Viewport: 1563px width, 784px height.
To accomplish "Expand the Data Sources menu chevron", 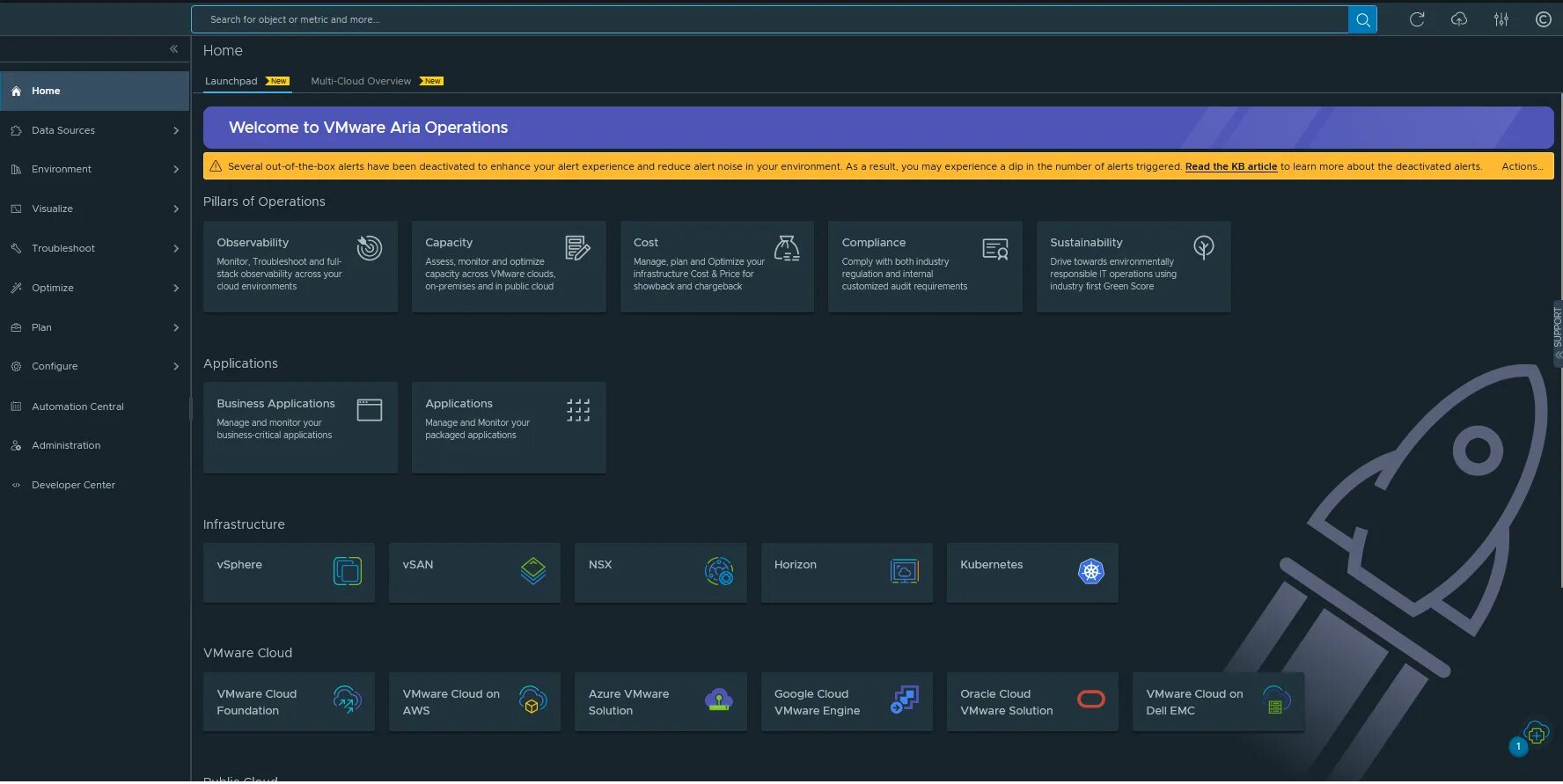I will 176,131.
